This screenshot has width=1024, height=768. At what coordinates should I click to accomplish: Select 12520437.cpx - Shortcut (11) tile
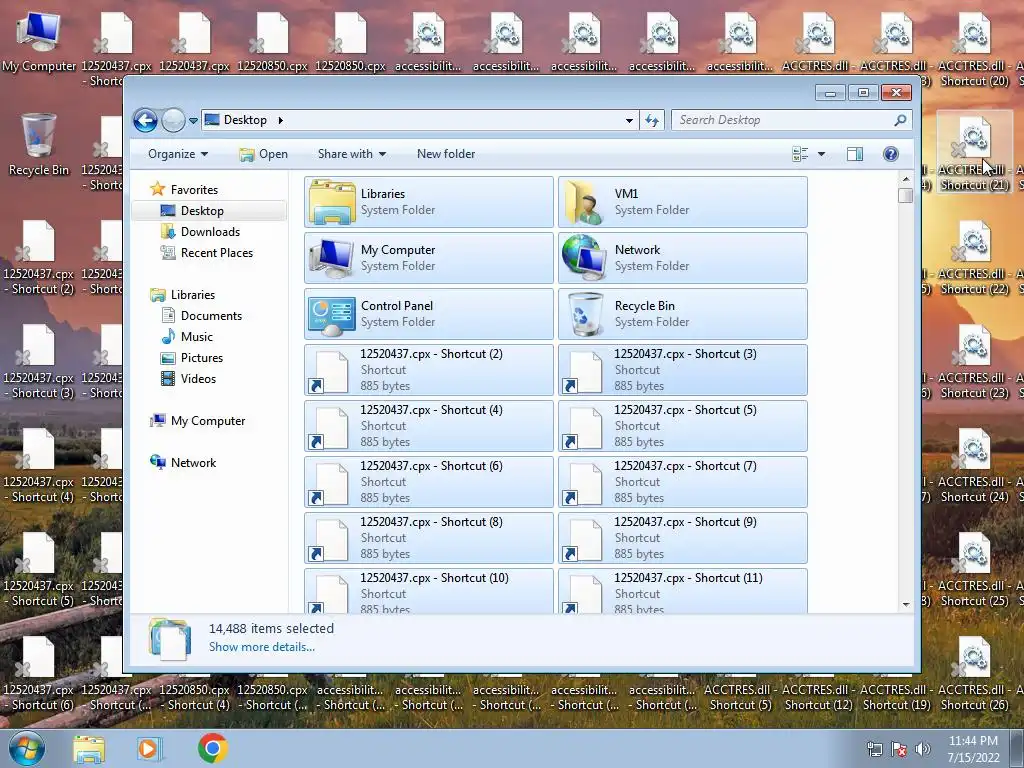pyautogui.click(x=683, y=591)
